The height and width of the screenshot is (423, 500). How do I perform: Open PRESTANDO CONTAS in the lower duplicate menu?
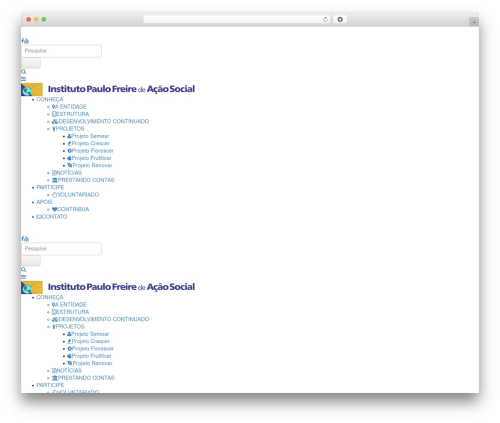tap(83, 378)
